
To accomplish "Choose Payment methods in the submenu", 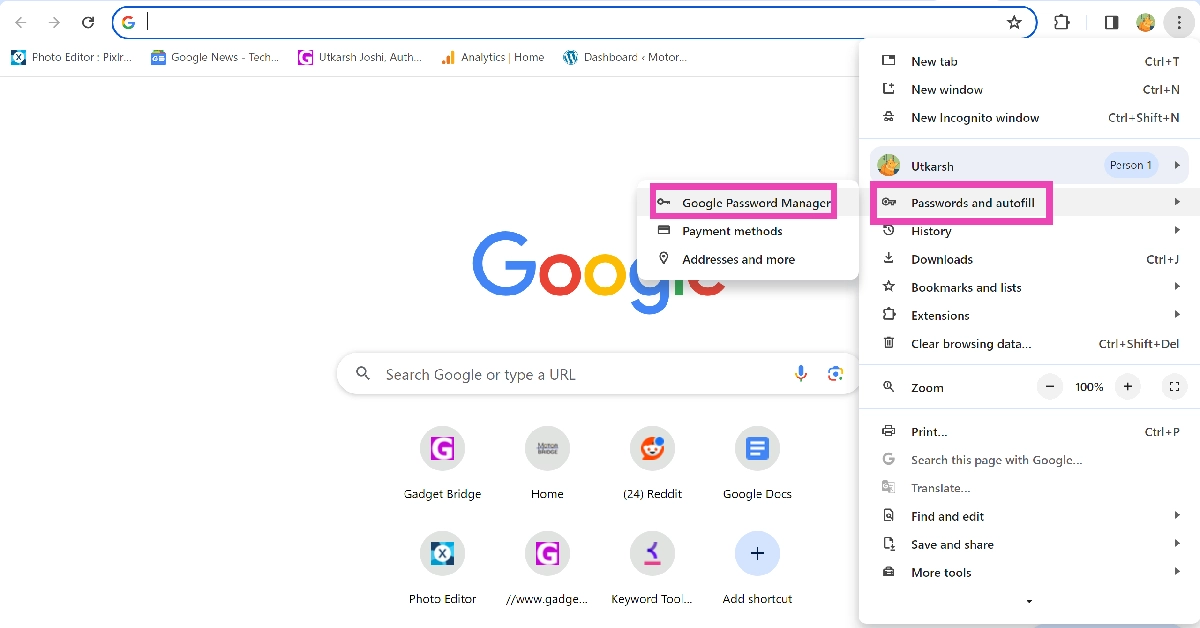I will [x=732, y=231].
